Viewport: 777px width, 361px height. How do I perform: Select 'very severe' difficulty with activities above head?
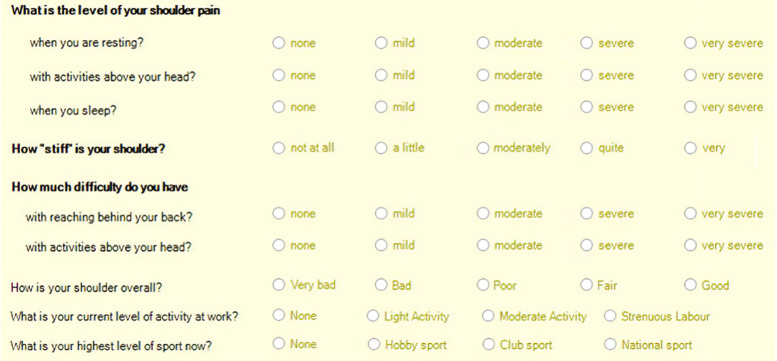click(x=690, y=245)
